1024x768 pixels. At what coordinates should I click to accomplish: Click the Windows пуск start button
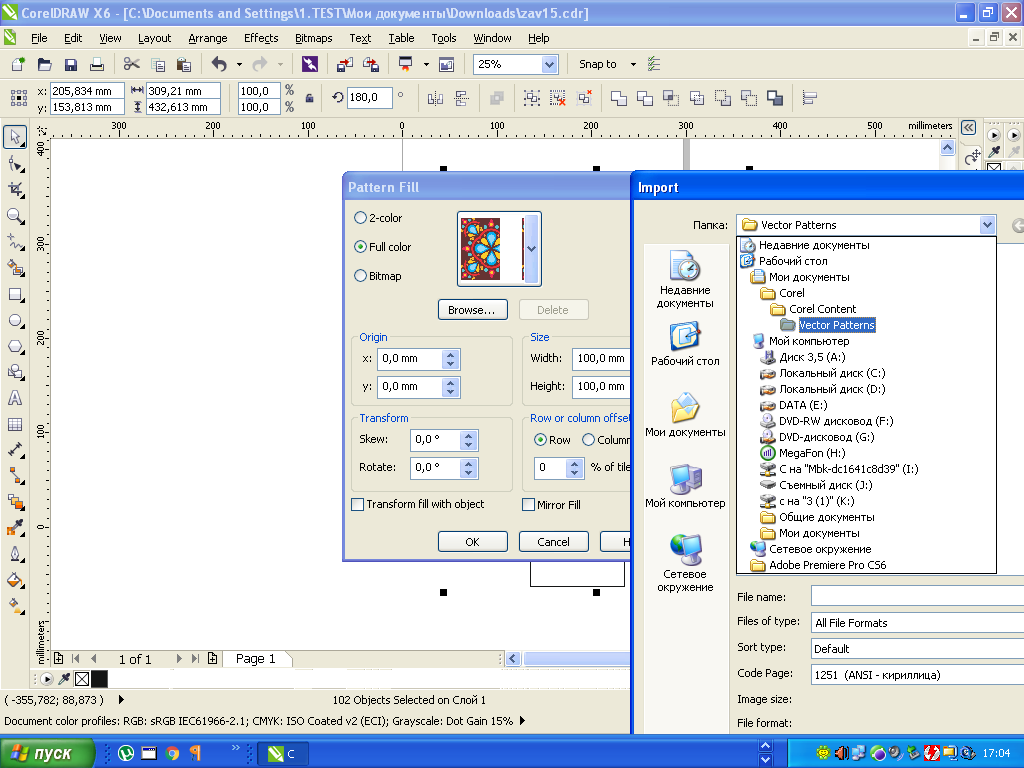coord(46,754)
